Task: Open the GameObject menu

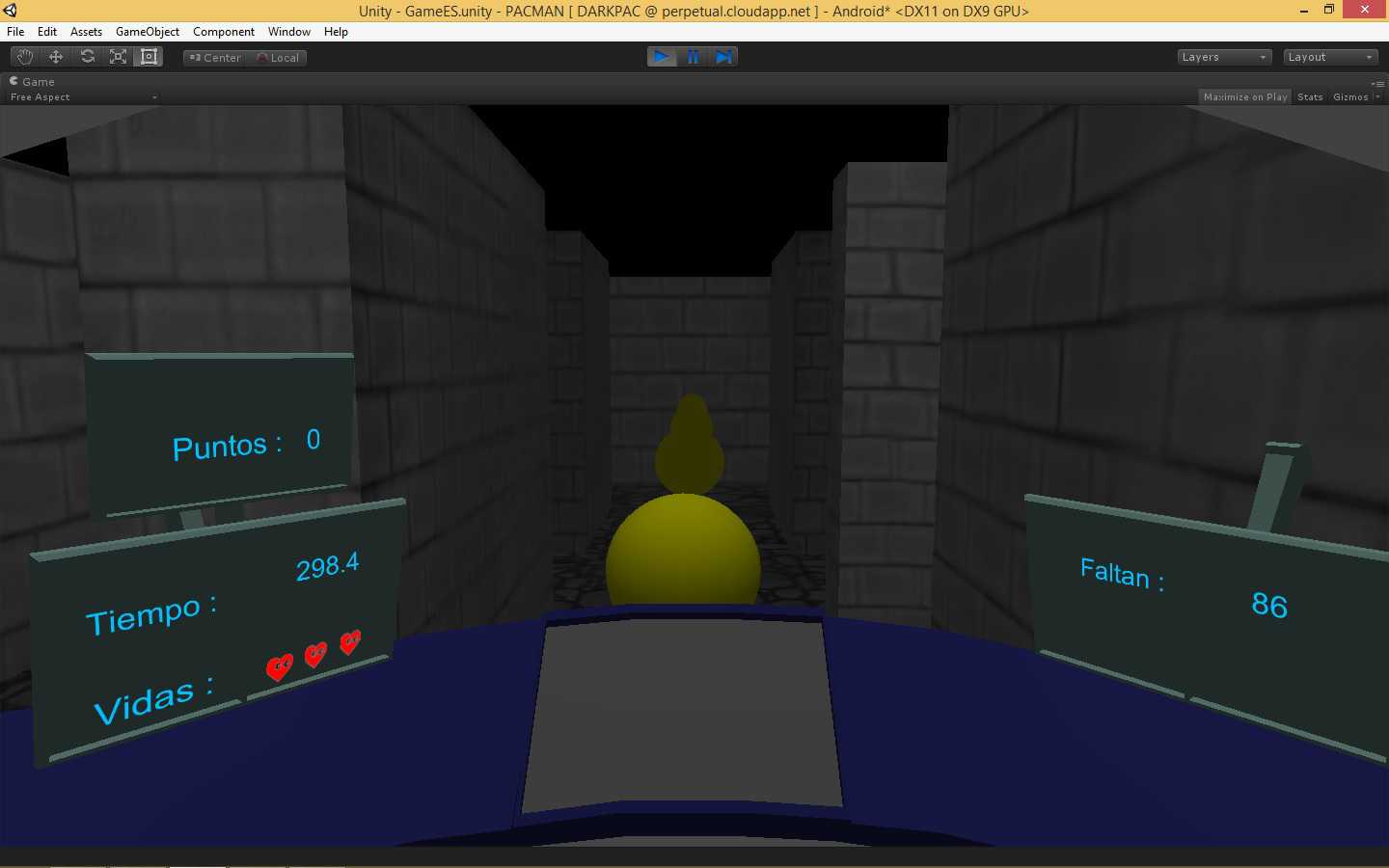Action: click(148, 32)
